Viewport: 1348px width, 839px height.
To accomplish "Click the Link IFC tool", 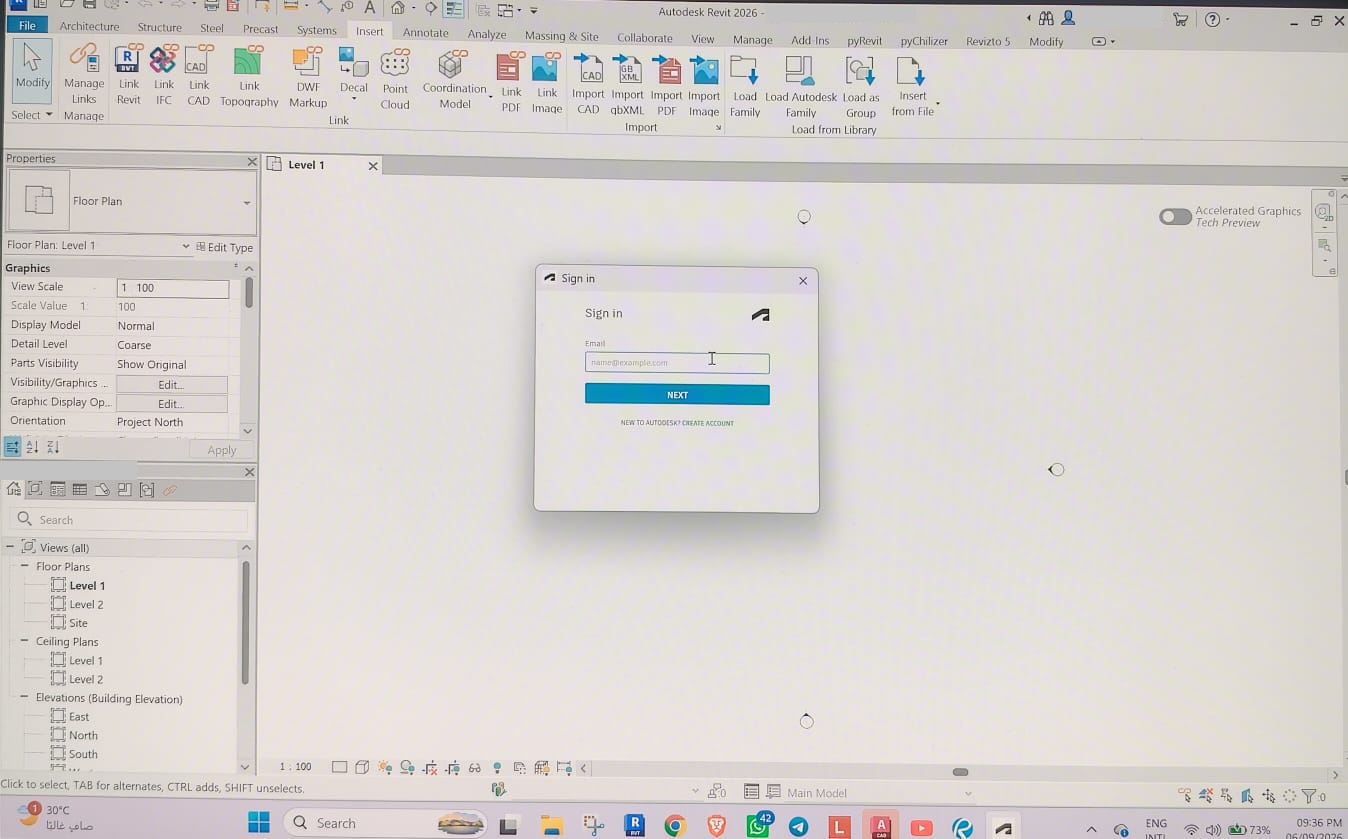I will 163,75.
